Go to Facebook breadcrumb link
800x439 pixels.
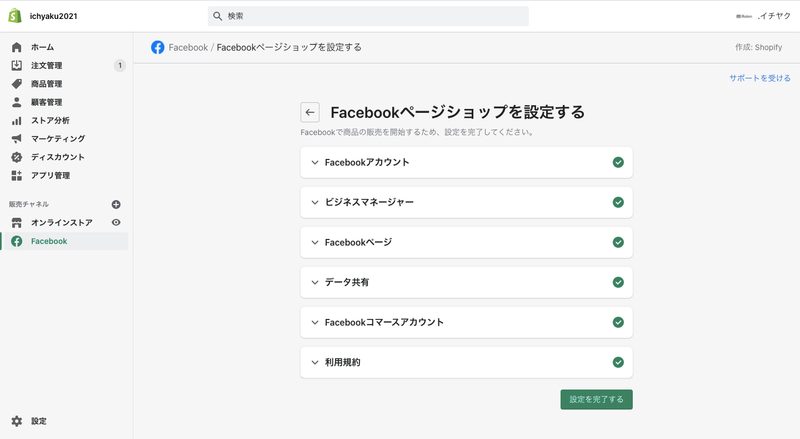pos(188,47)
